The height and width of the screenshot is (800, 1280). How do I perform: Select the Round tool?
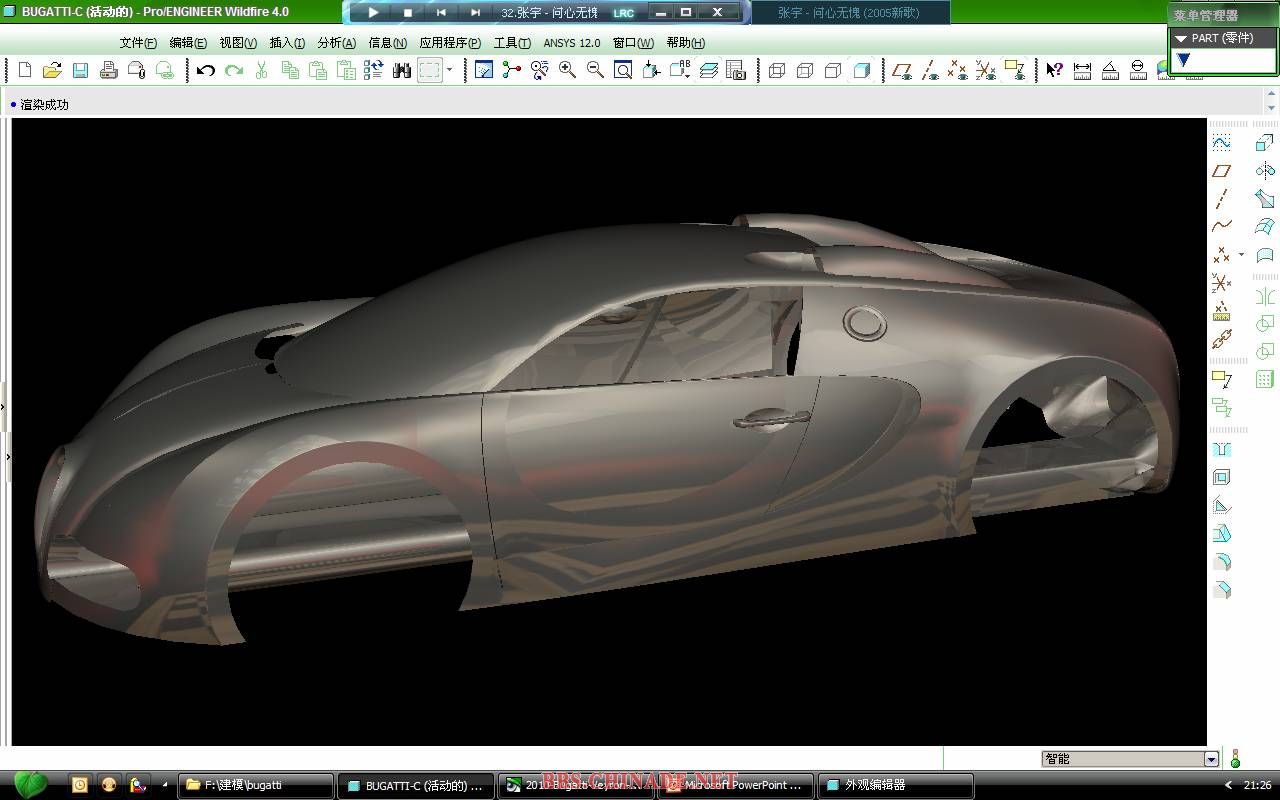(x=1221, y=562)
